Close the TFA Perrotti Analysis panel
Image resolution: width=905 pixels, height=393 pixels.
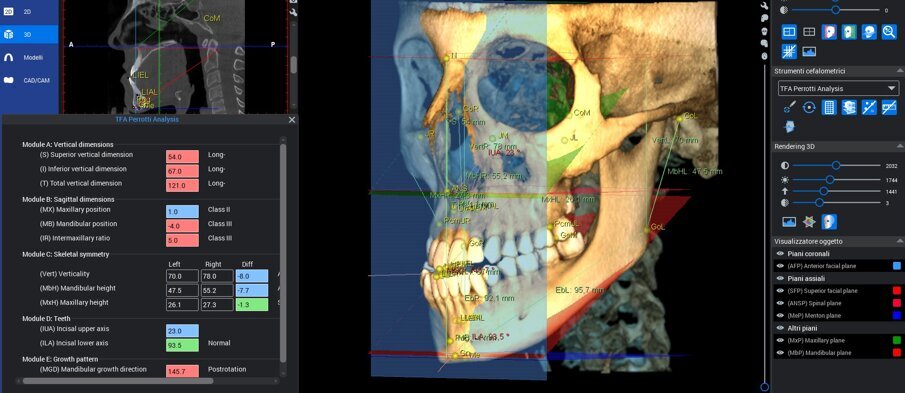coord(291,119)
